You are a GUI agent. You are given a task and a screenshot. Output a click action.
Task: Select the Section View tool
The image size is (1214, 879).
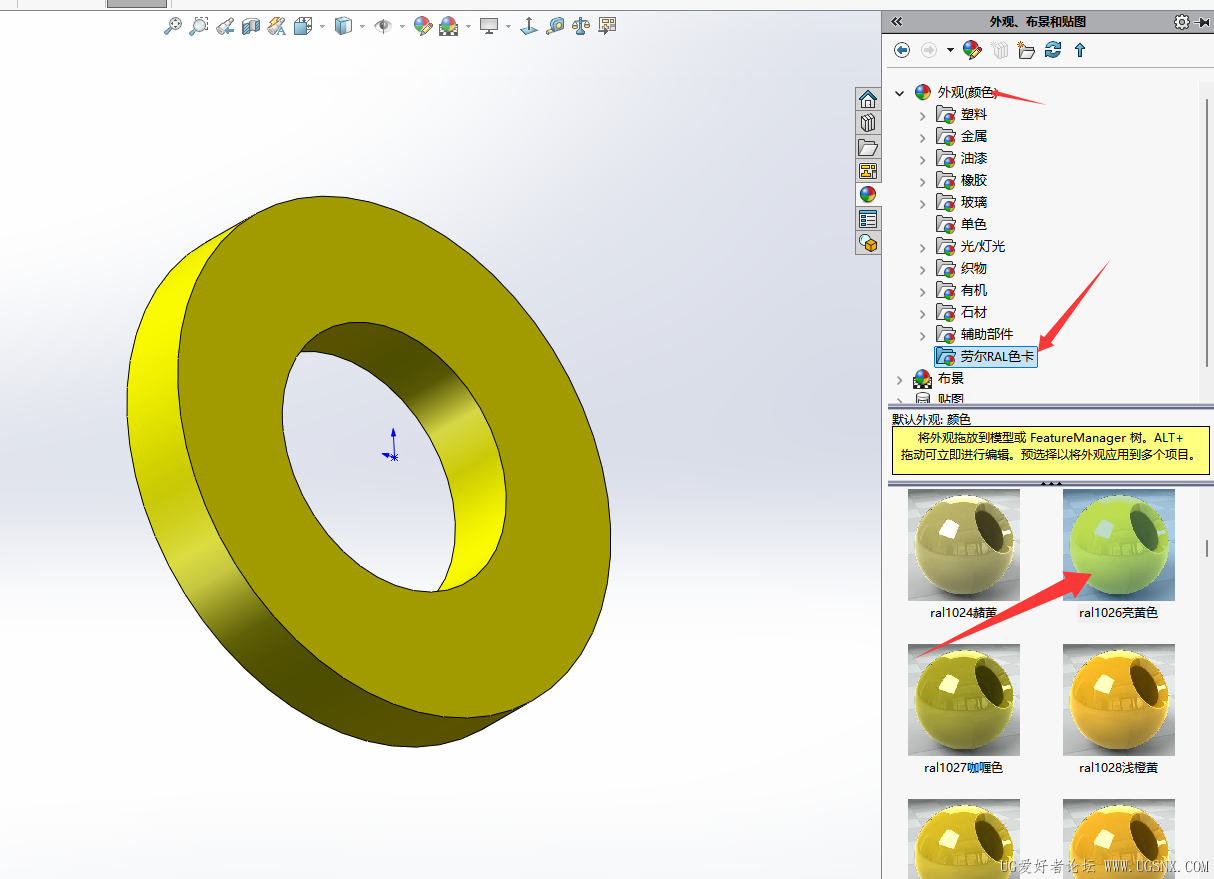click(251, 26)
